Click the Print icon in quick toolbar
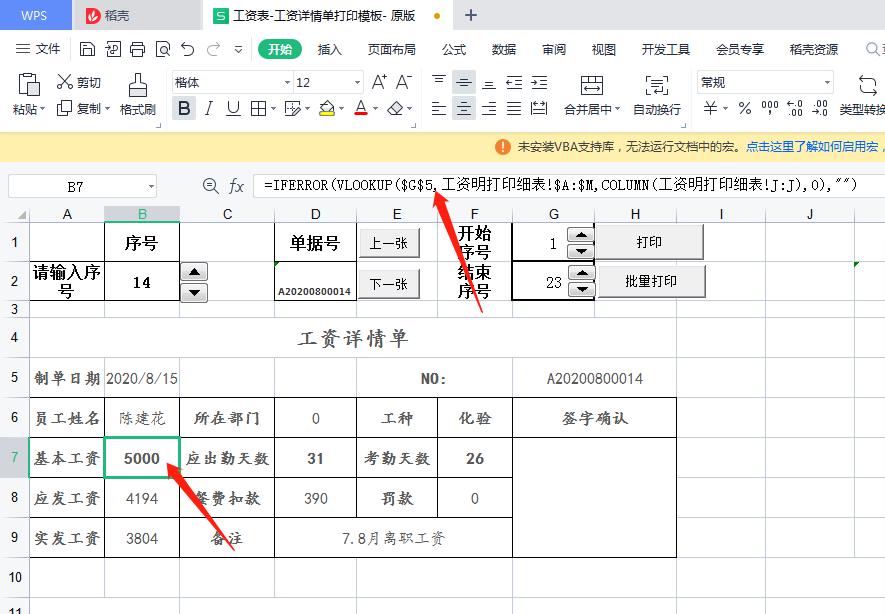The image size is (885, 614). (137, 49)
